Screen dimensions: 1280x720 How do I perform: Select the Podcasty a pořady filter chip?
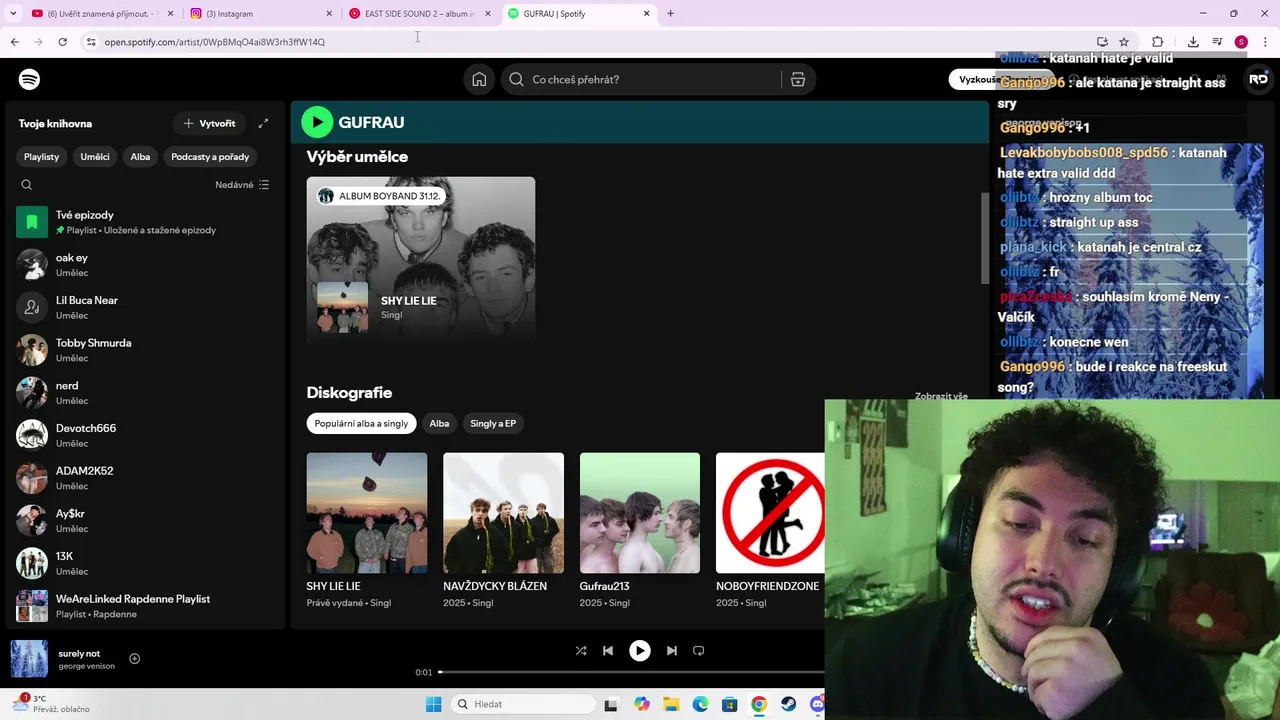pos(210,156)
